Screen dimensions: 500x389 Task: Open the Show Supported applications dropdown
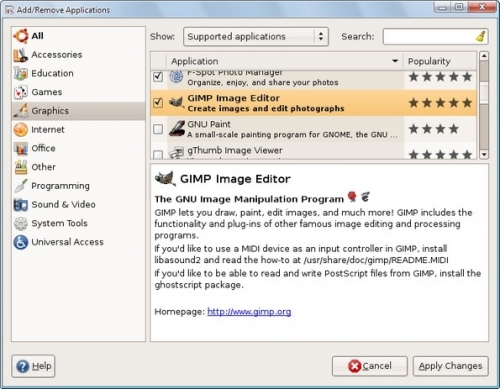(x=256, y=36)
